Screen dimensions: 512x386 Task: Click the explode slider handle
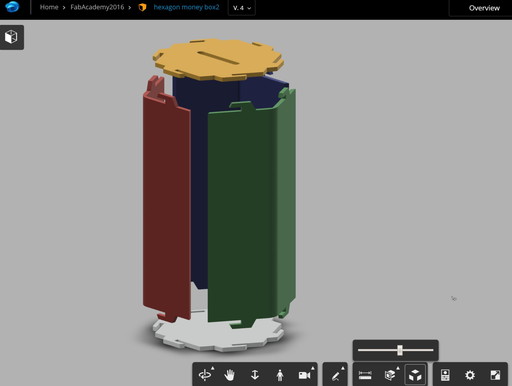click(400, 350)
